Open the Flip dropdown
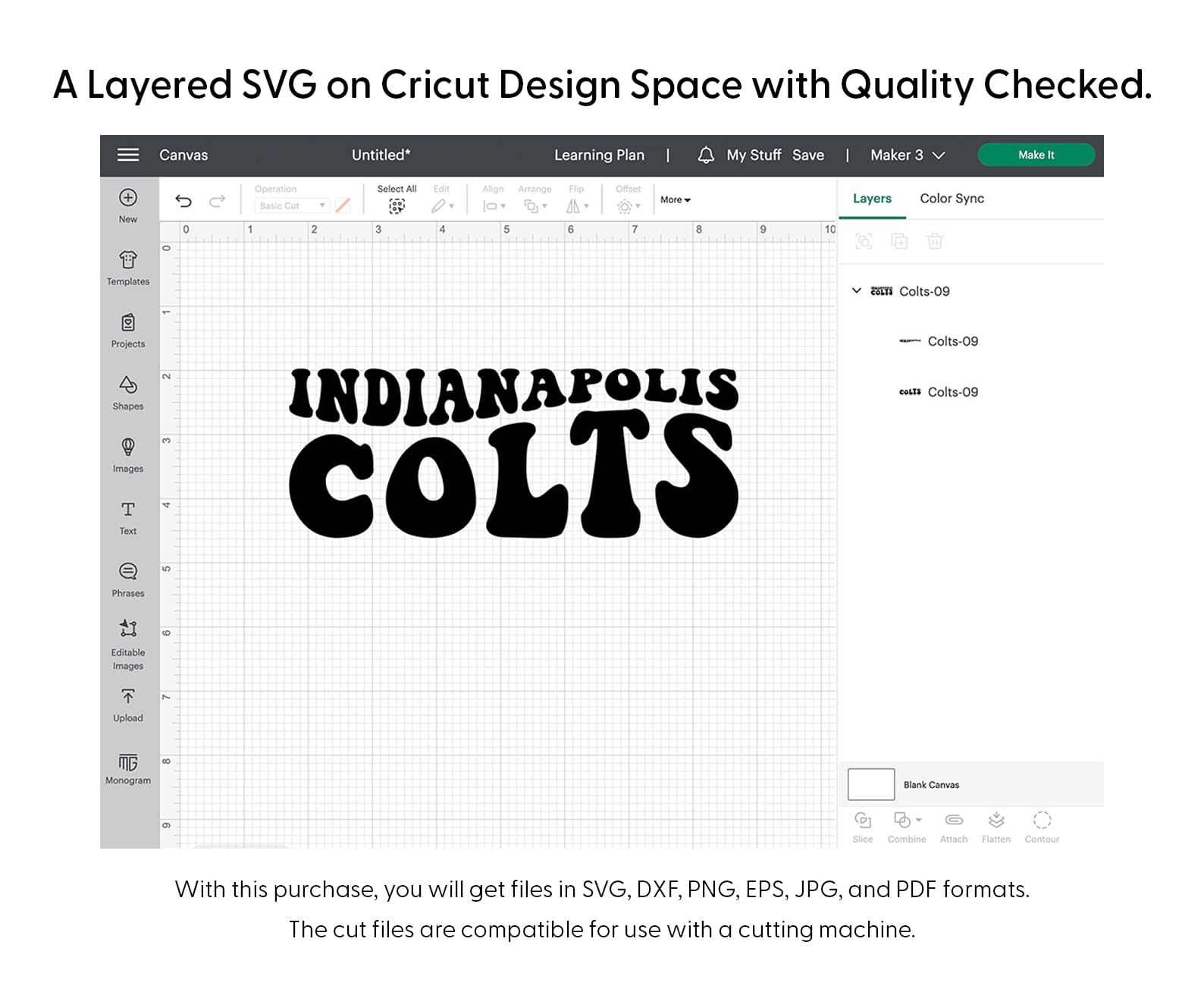Viewport: 1204px width, 992px height. (x=577, y=206)
